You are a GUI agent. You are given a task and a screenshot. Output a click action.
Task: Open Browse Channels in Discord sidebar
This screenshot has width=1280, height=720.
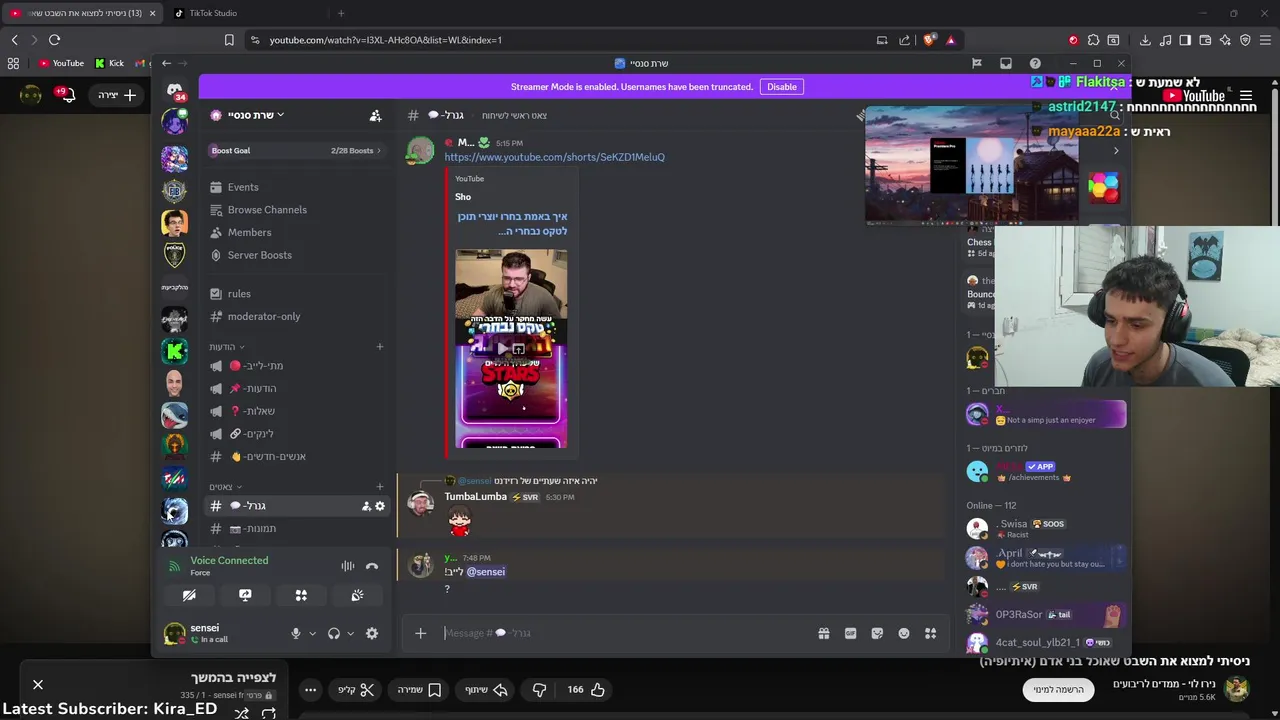point(296,210)
